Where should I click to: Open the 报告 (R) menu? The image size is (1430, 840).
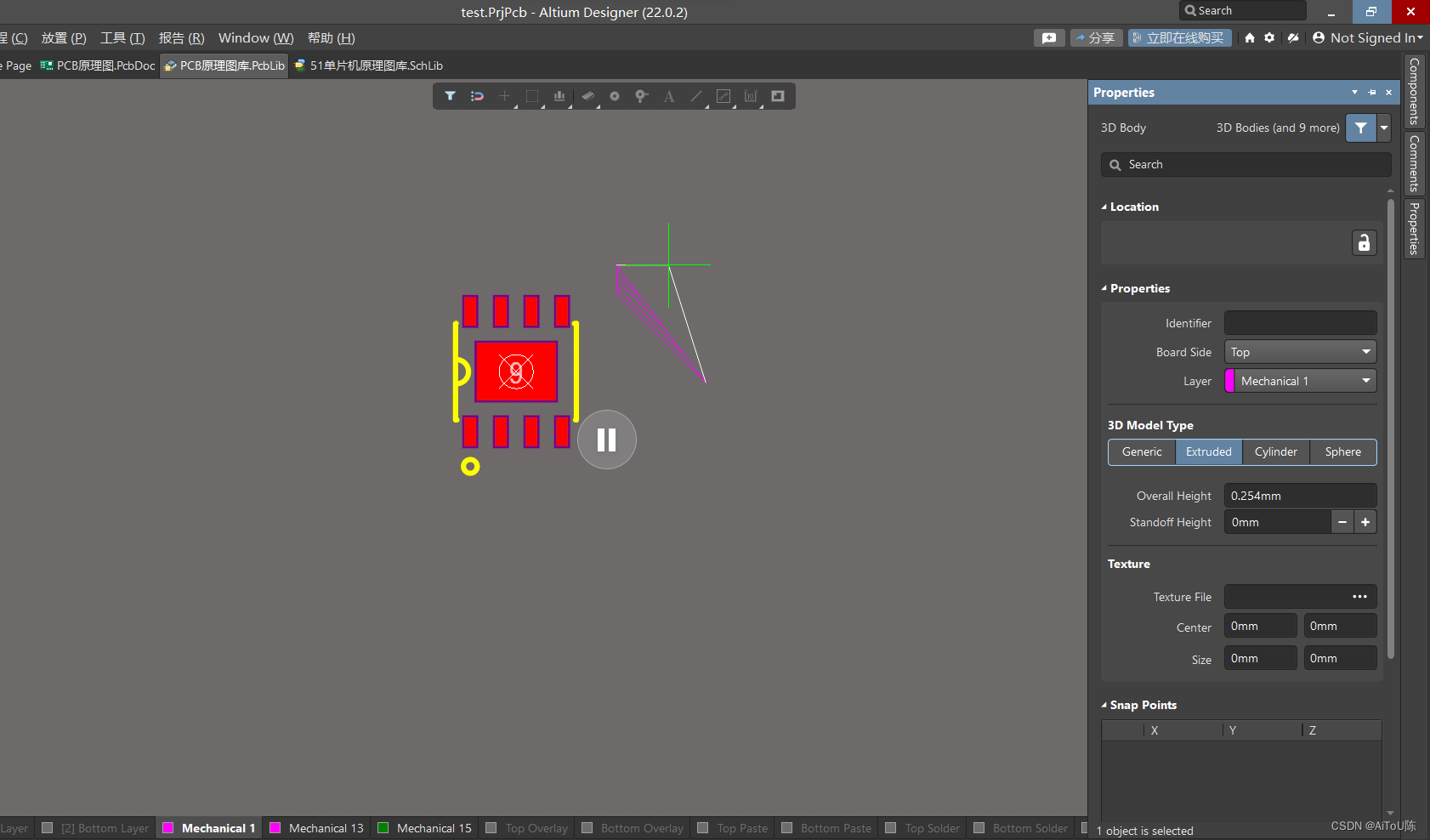click(181, 38)
